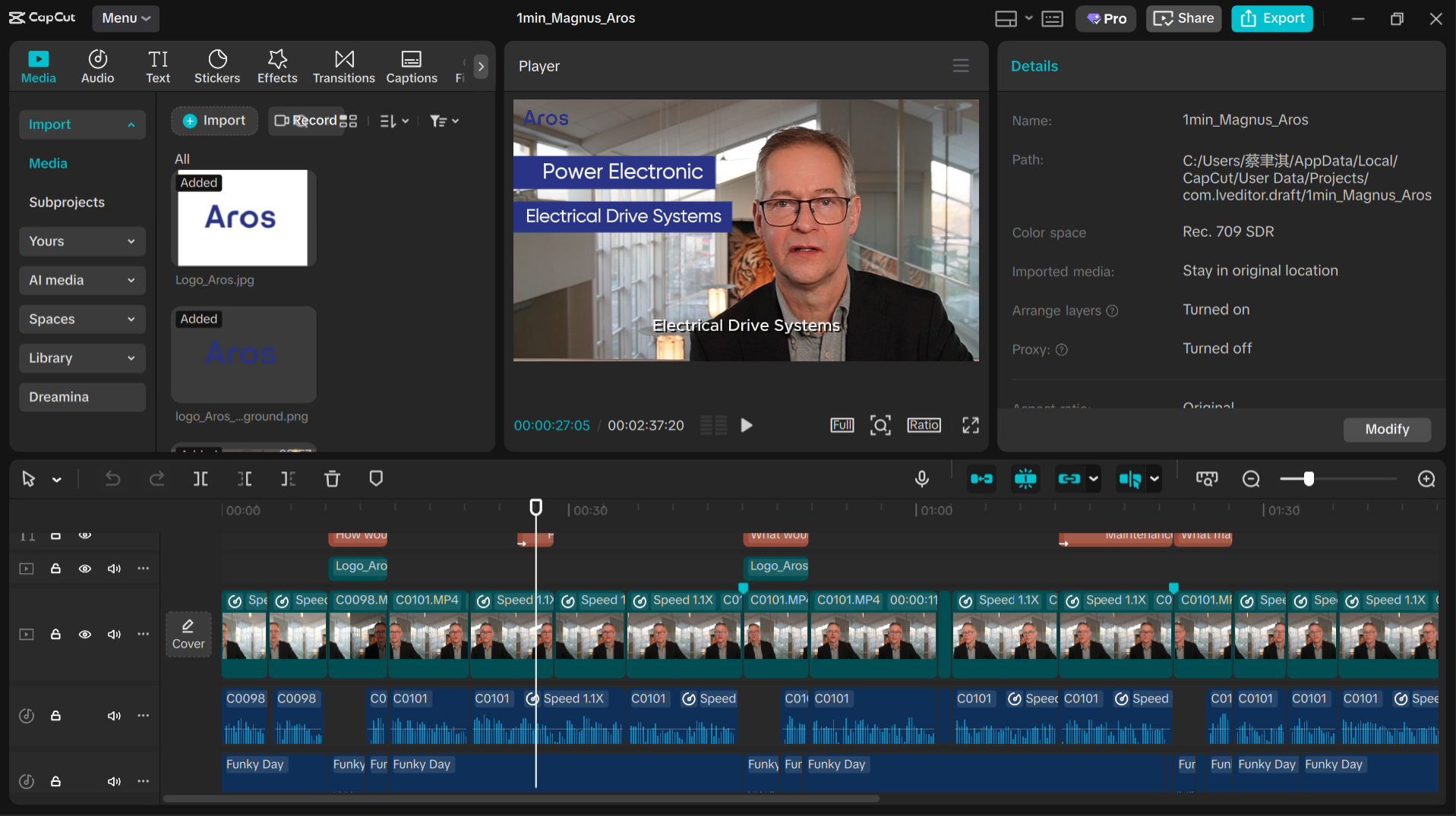Click the Export button
This screenshot has width=1456, height=816.
point(1271,18)
